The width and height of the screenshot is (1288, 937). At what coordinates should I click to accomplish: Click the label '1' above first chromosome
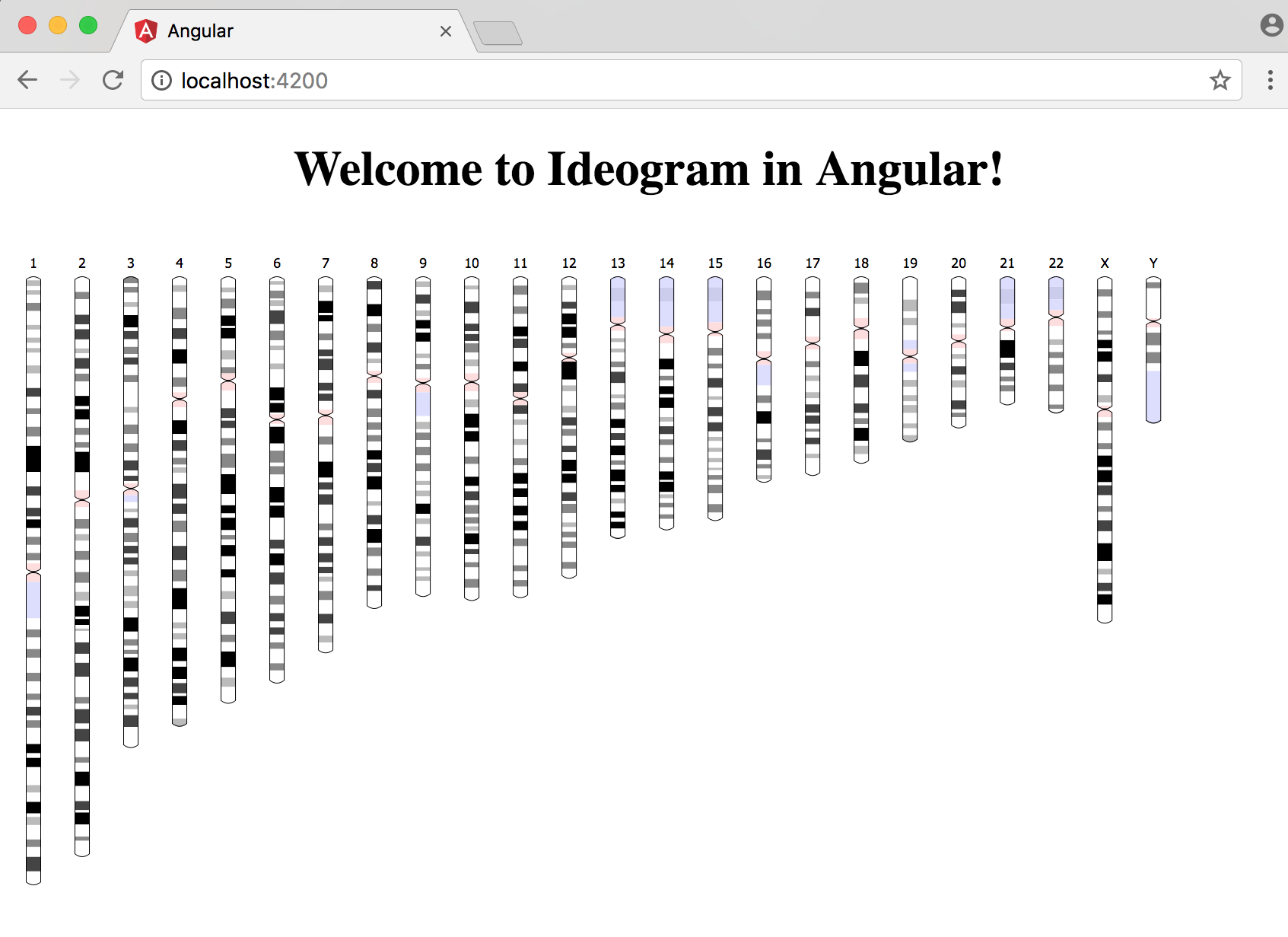(x=33, y=263)
